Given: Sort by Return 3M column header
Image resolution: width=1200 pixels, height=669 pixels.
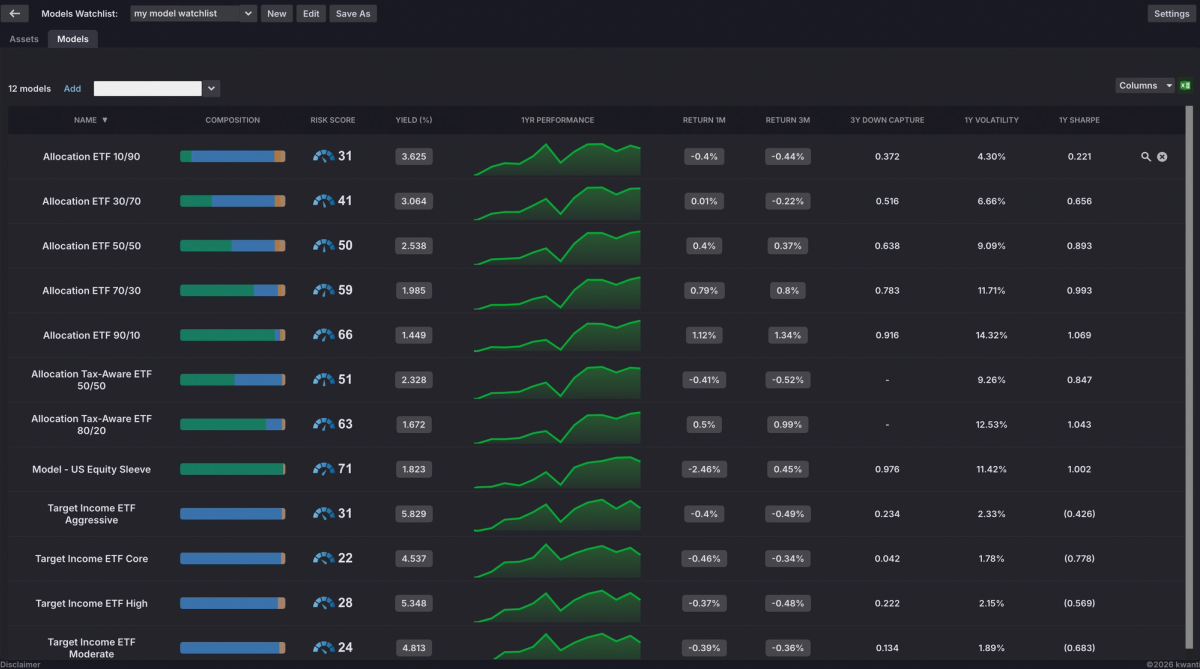Looking at the screenshot, I should point(788,120).
